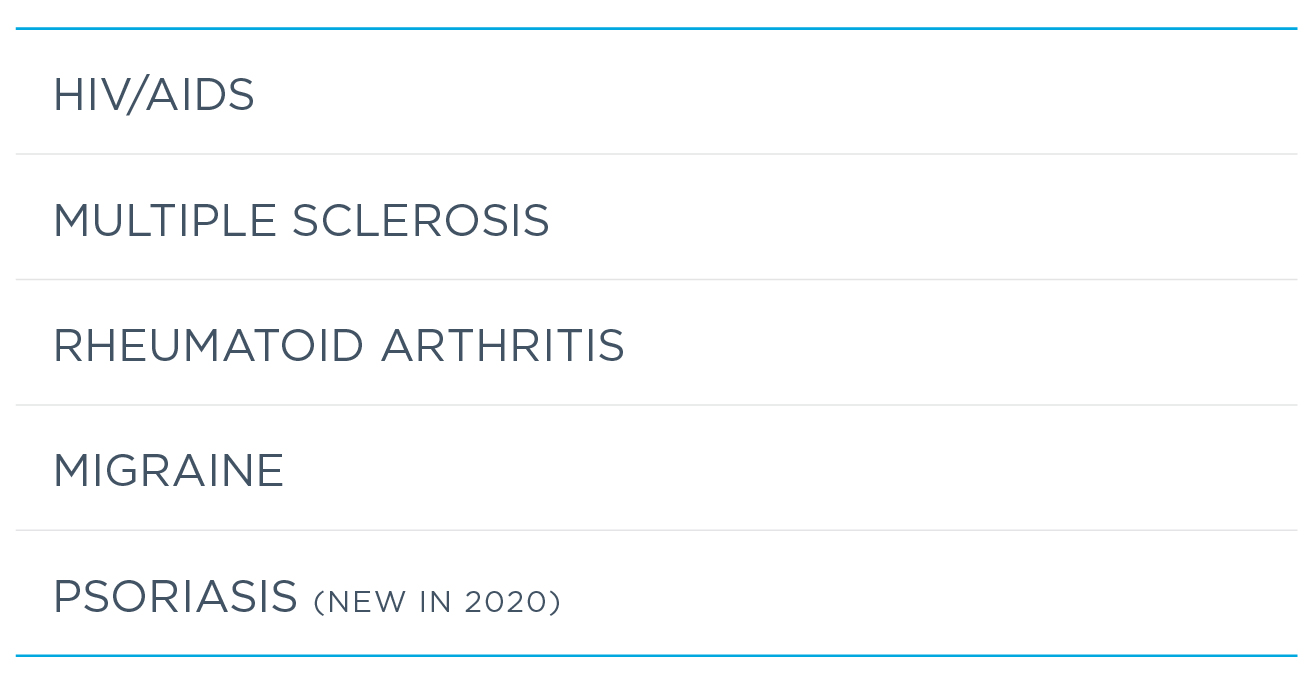Open the Rheumatoid Arthritis row
1313x683 pixels.
point(656,344)
